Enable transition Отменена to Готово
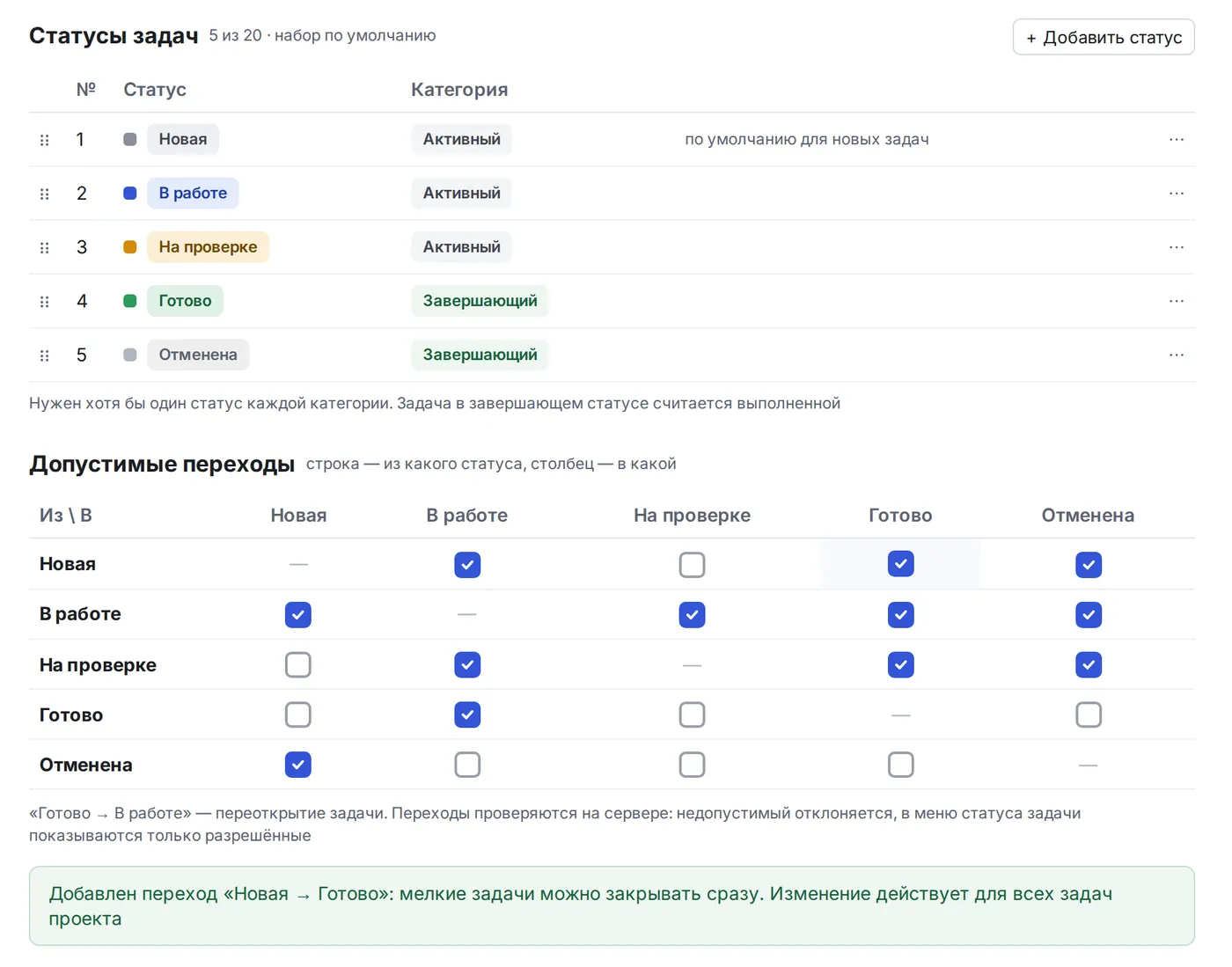Viewport: 1232px width, 967px height. [900, 765]
